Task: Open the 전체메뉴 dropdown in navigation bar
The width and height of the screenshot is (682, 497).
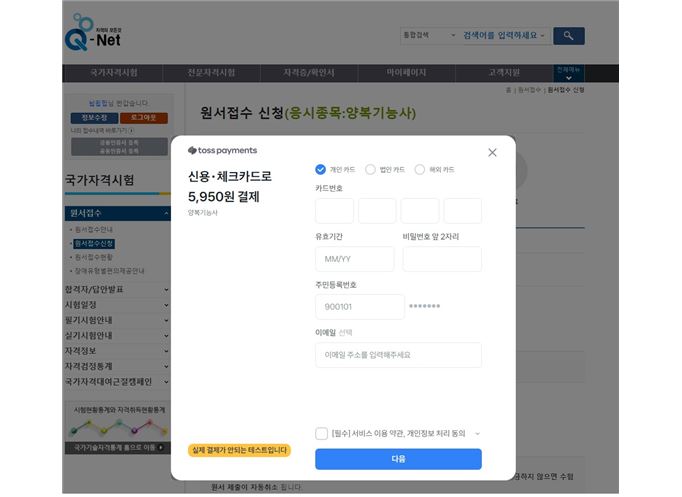Action: click(x=568, y=73)
